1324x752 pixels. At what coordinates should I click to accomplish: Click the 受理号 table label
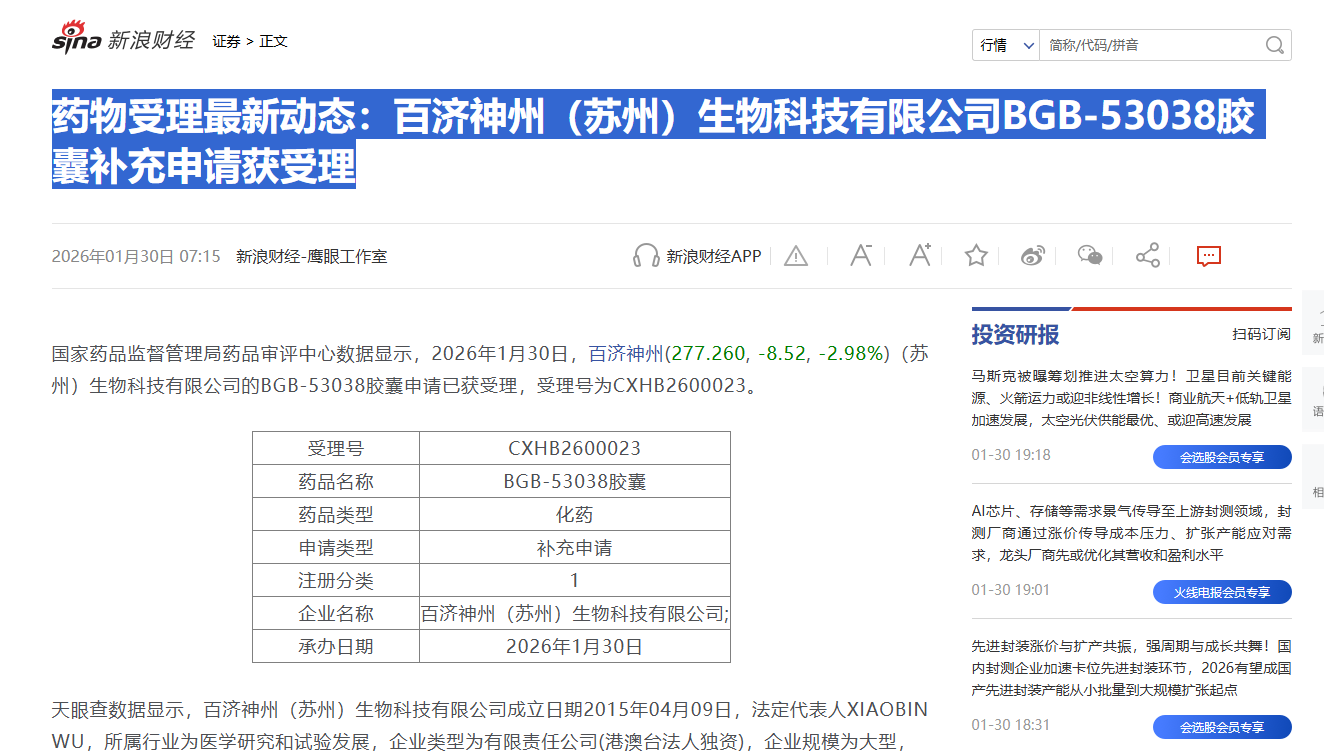click(336, 448)
